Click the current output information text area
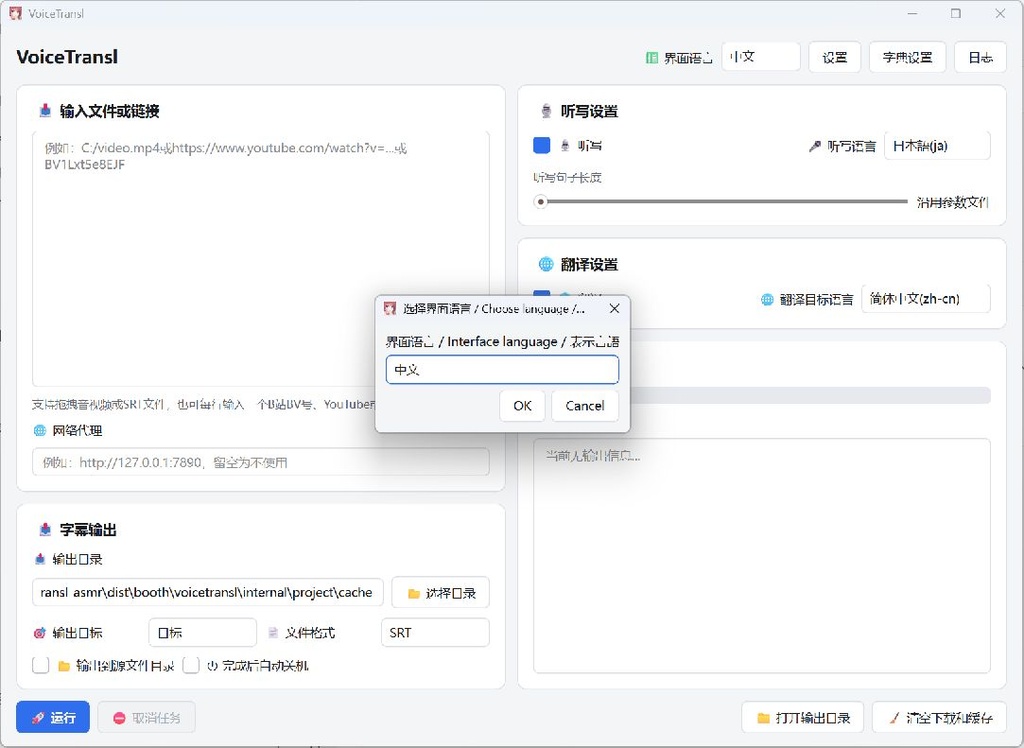 coord(761,556)
